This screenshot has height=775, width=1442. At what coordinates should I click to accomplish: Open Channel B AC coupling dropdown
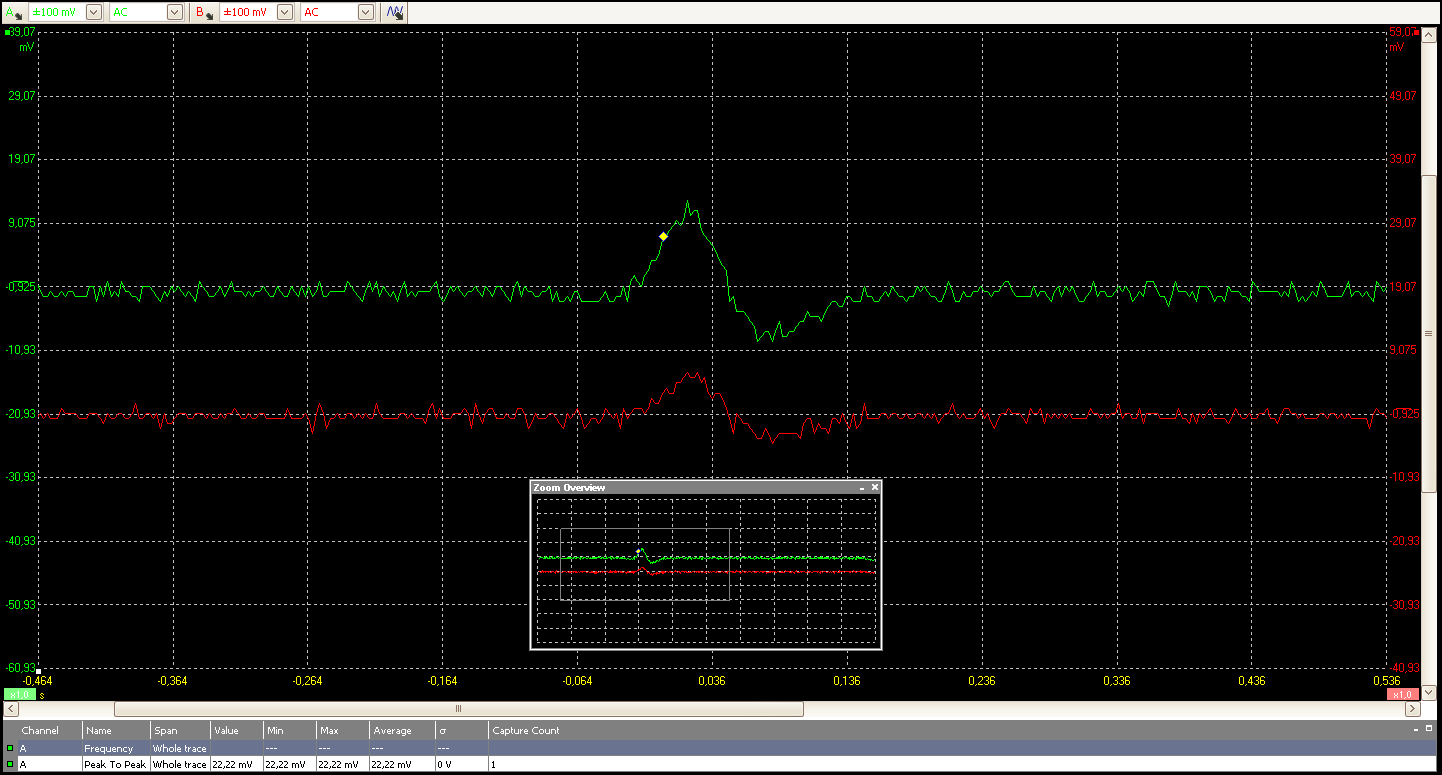coord(365,12)
